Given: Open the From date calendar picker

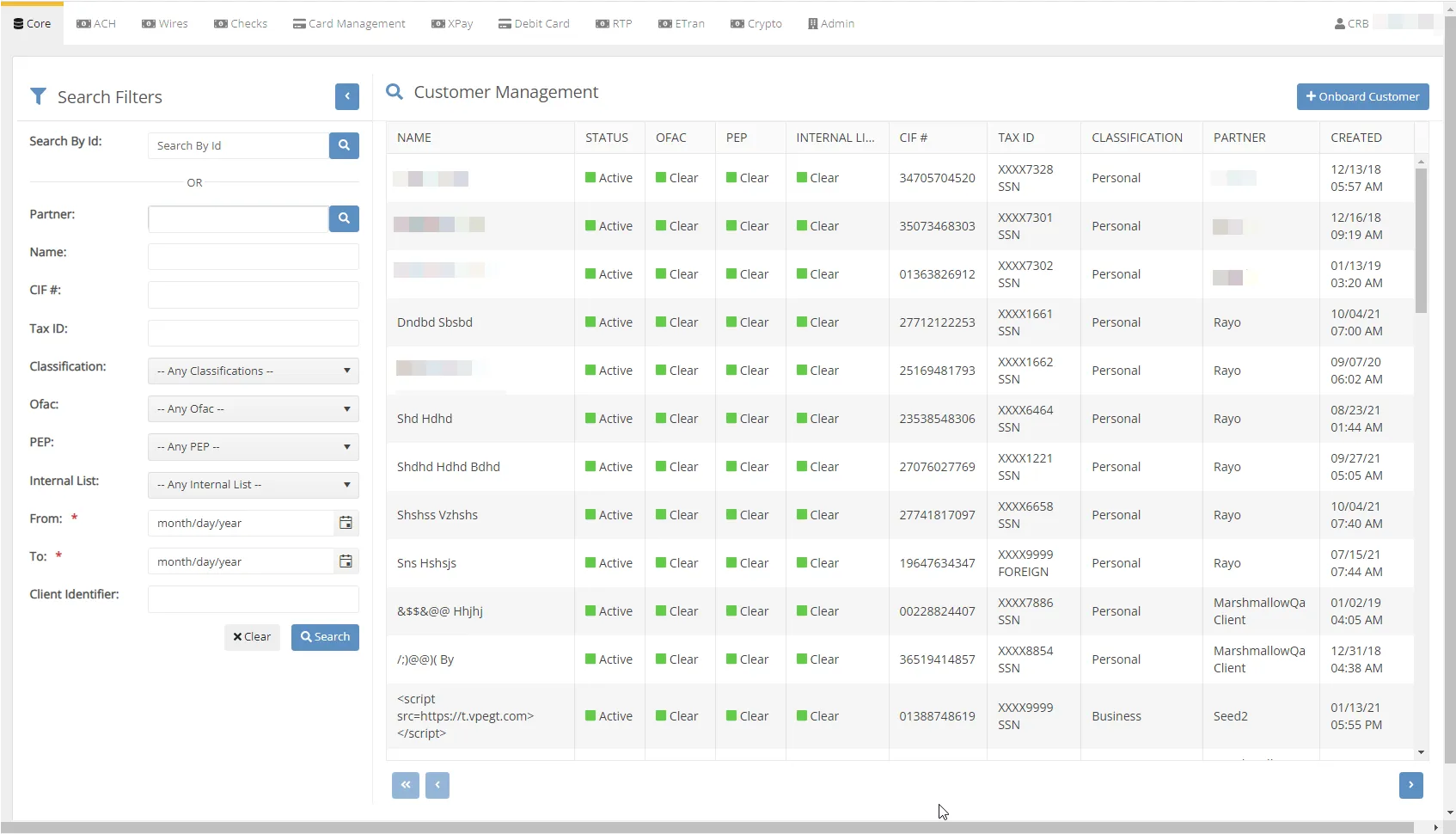Looking at the screenshot, I should coord(346,523).
